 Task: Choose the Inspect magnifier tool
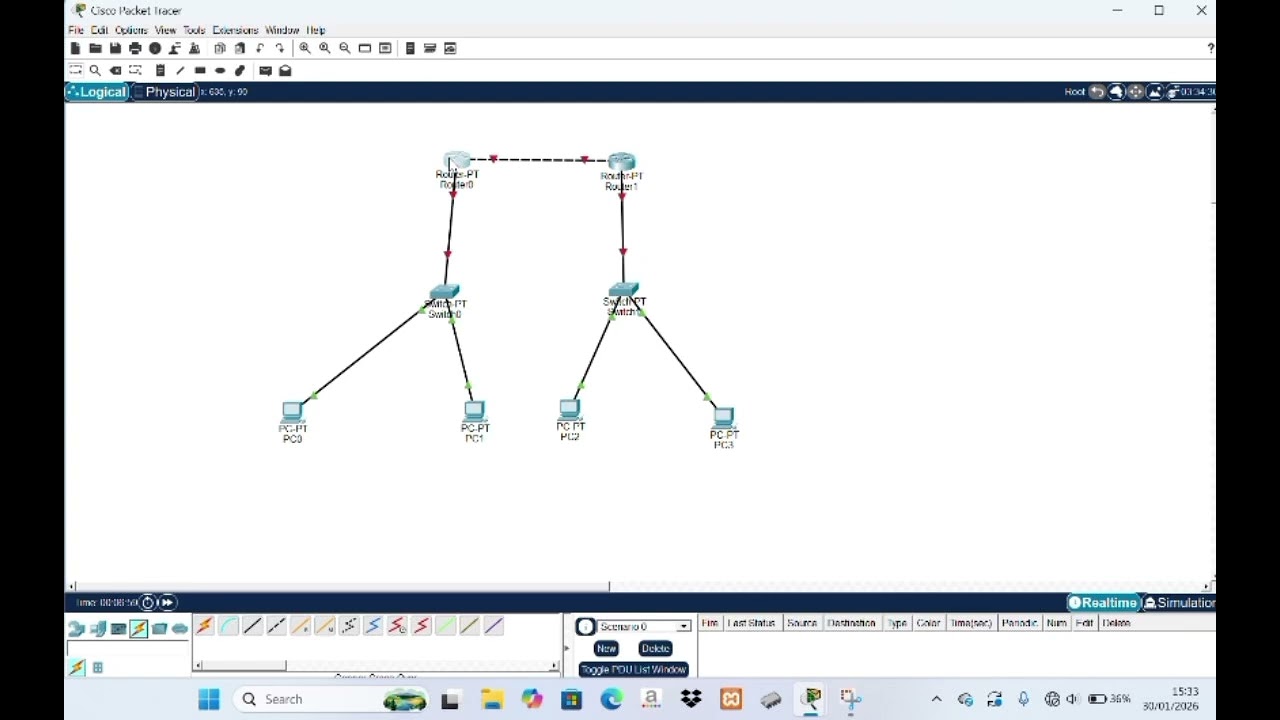tap(95, 70)
